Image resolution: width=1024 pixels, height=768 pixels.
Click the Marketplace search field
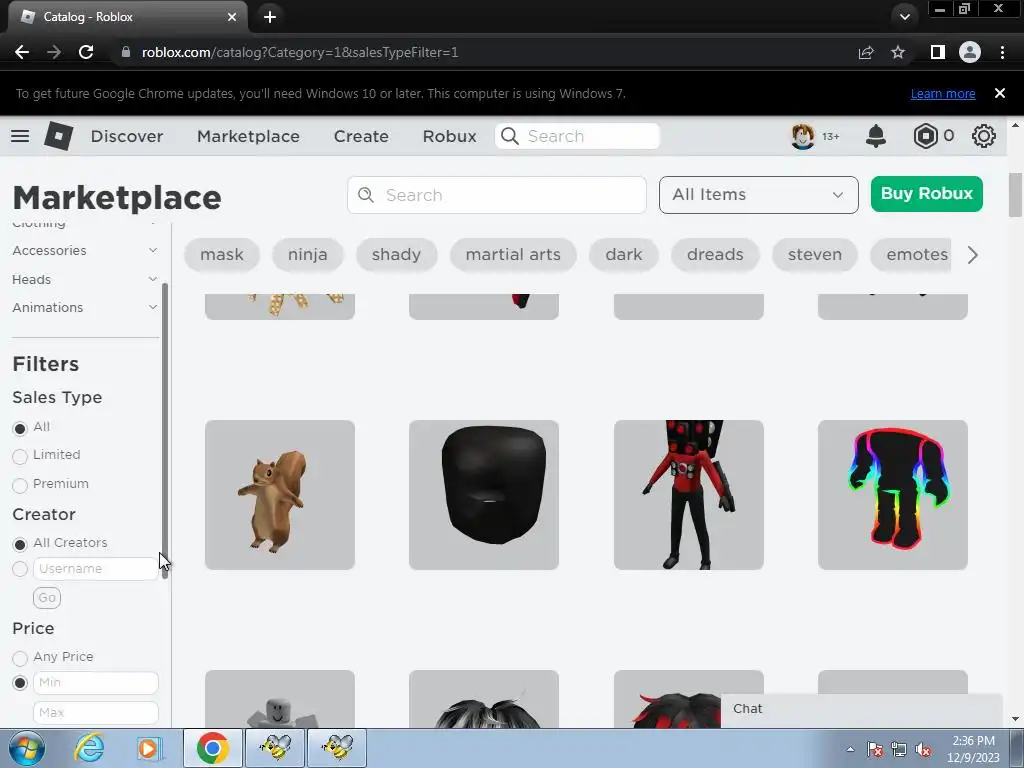pyautogui.click(x=496, y=195)
